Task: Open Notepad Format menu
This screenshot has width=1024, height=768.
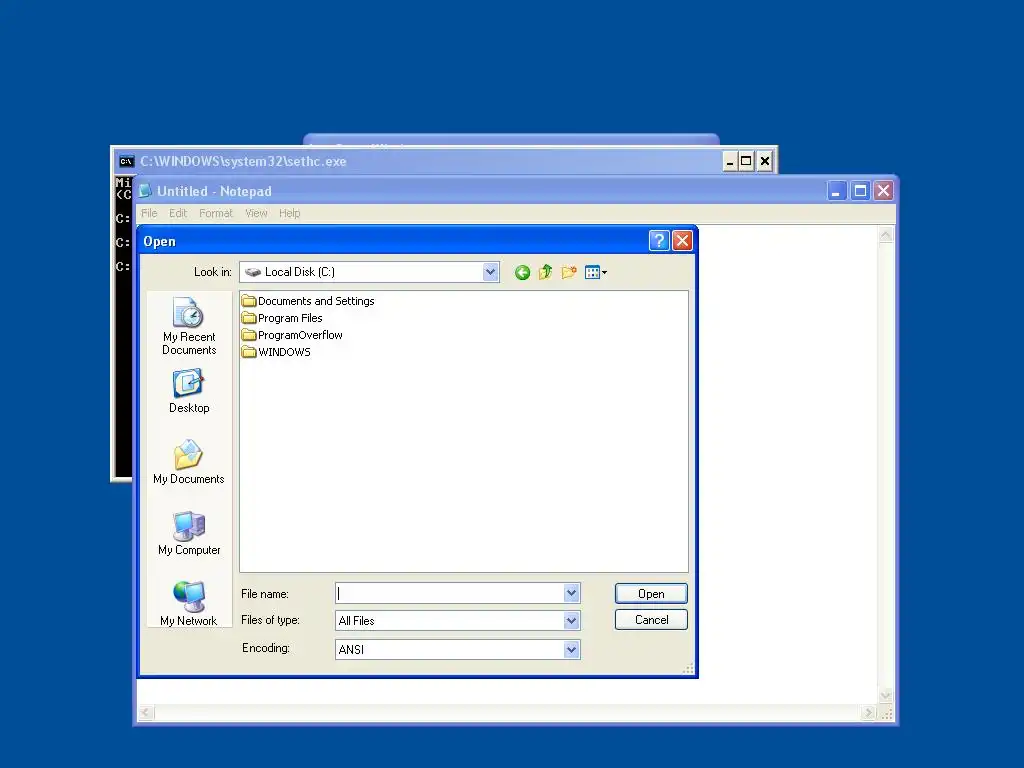Action: click(216, 213)
